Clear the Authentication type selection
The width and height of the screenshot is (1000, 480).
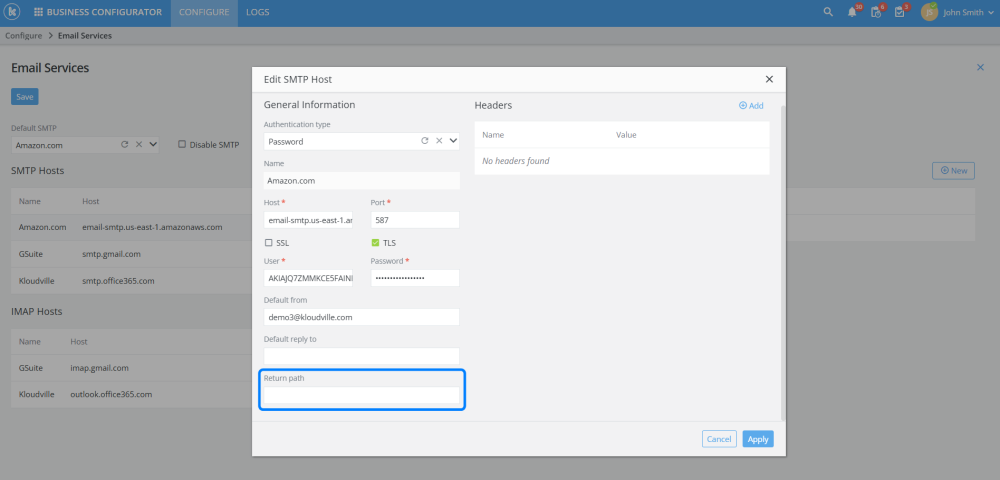click(x=439, y=141)
